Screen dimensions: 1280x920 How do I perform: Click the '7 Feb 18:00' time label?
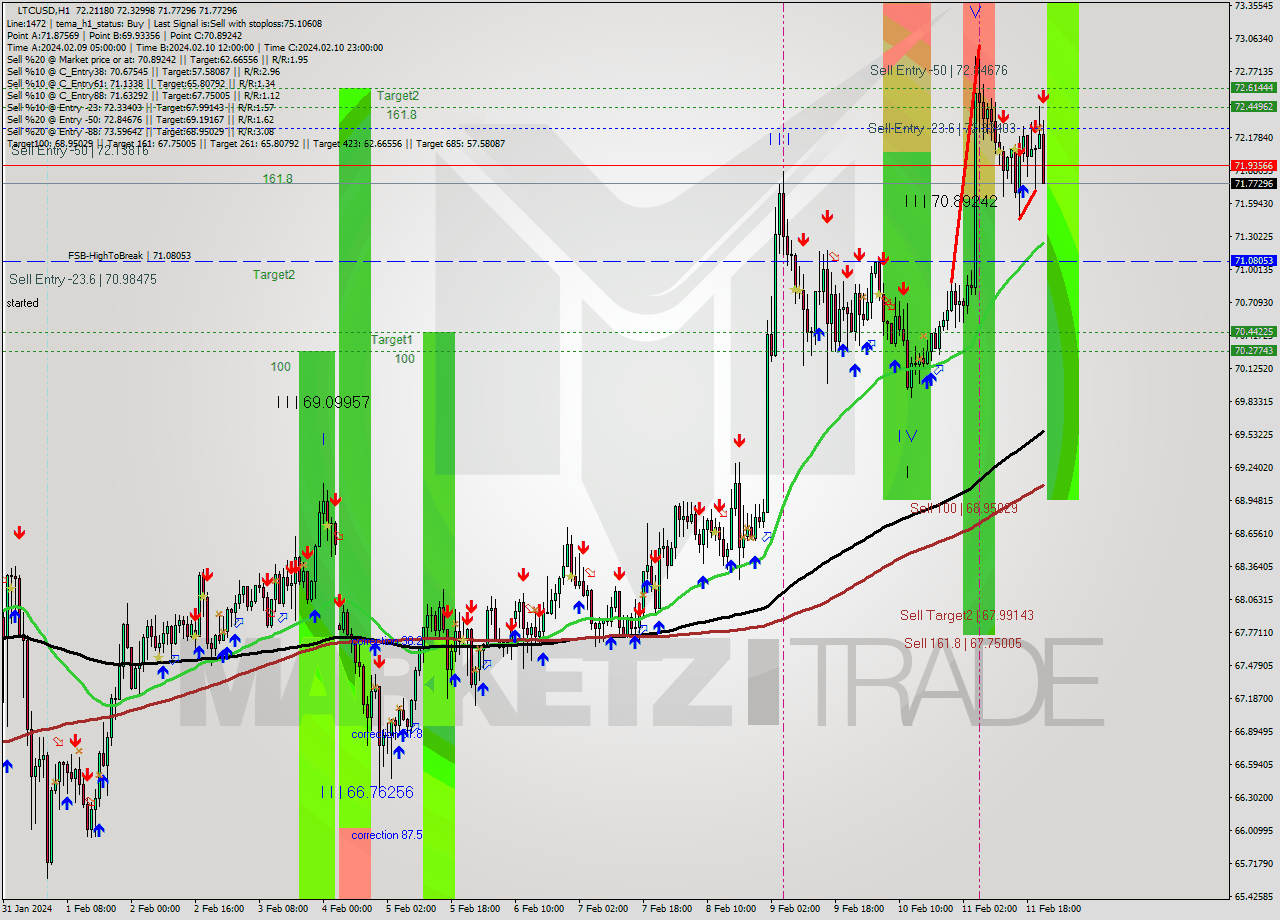coord(667,910)
